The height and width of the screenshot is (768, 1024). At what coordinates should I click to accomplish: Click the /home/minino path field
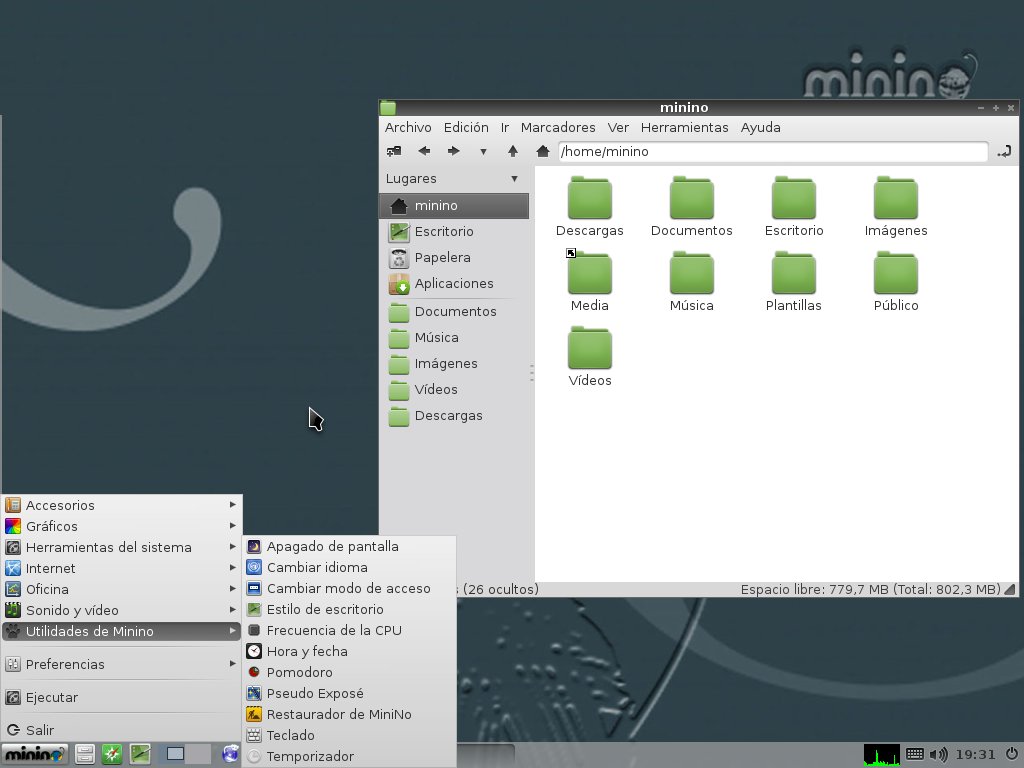(x=772, y=152)
